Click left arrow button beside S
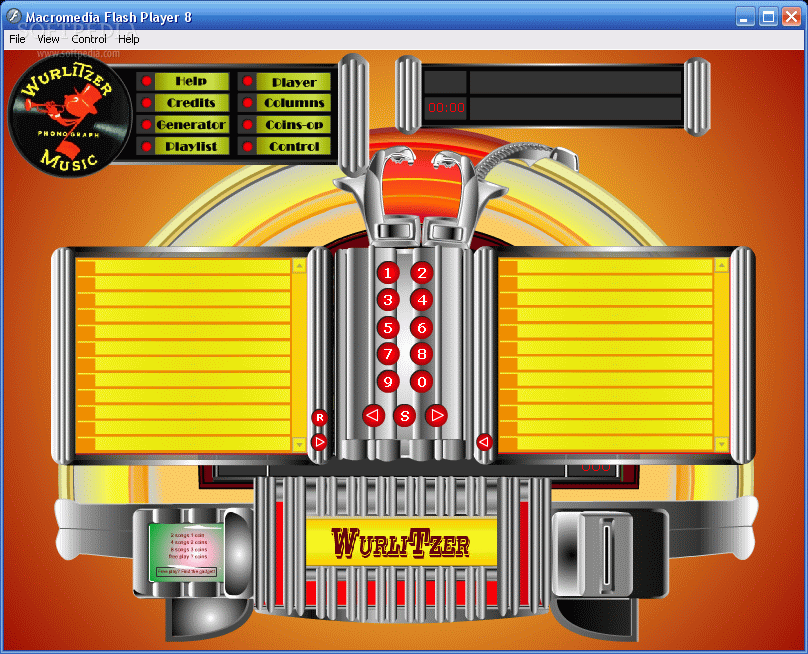 click(374, 415)
